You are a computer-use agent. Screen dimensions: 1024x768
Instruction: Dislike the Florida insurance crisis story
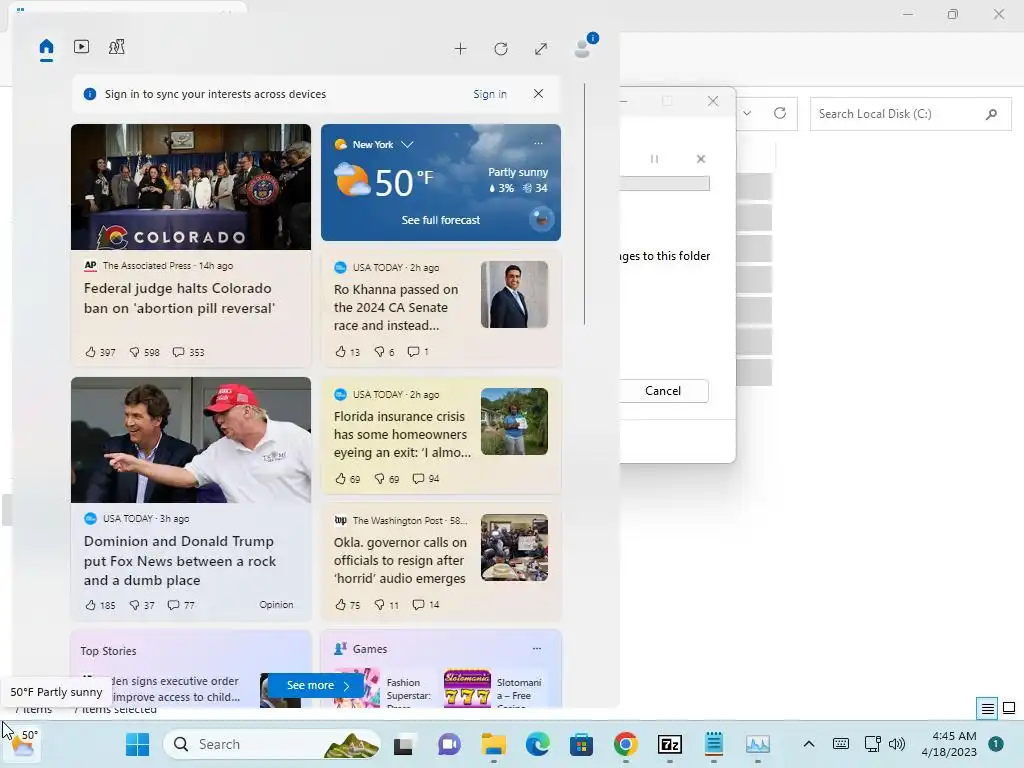(x=387, y=479)
